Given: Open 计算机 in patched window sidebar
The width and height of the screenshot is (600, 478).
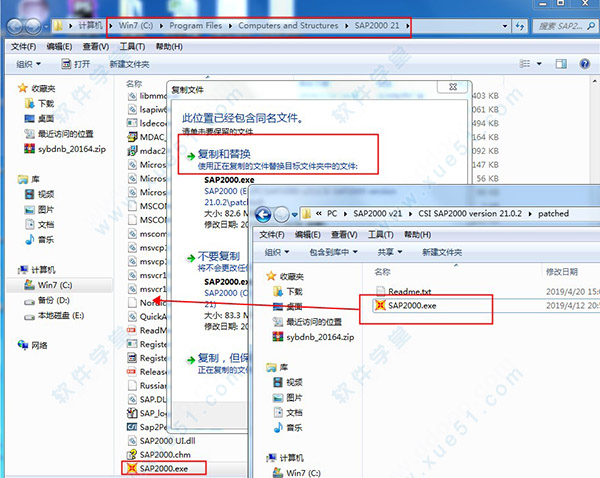Looking at the screenshot, I should coord(285,457).
